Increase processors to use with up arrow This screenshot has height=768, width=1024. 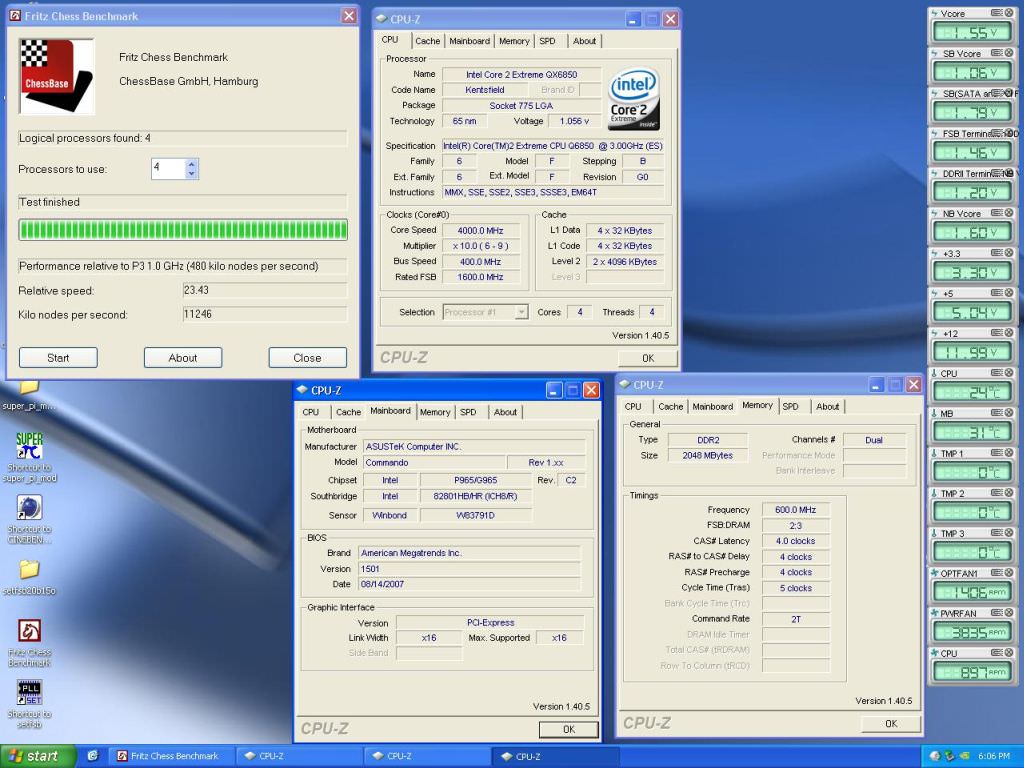pos(191,164)
